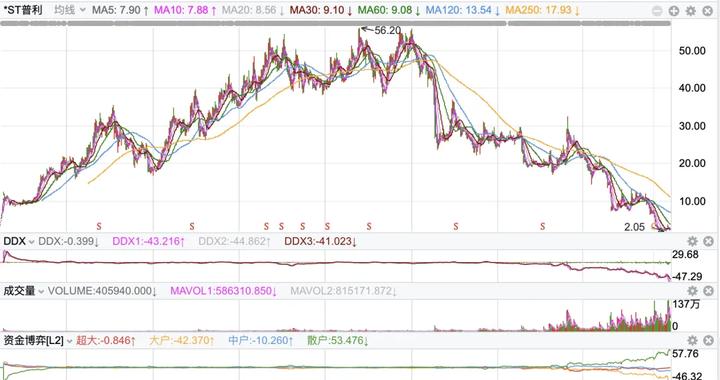Click the 20.00 price axis label

coord(692,163)
